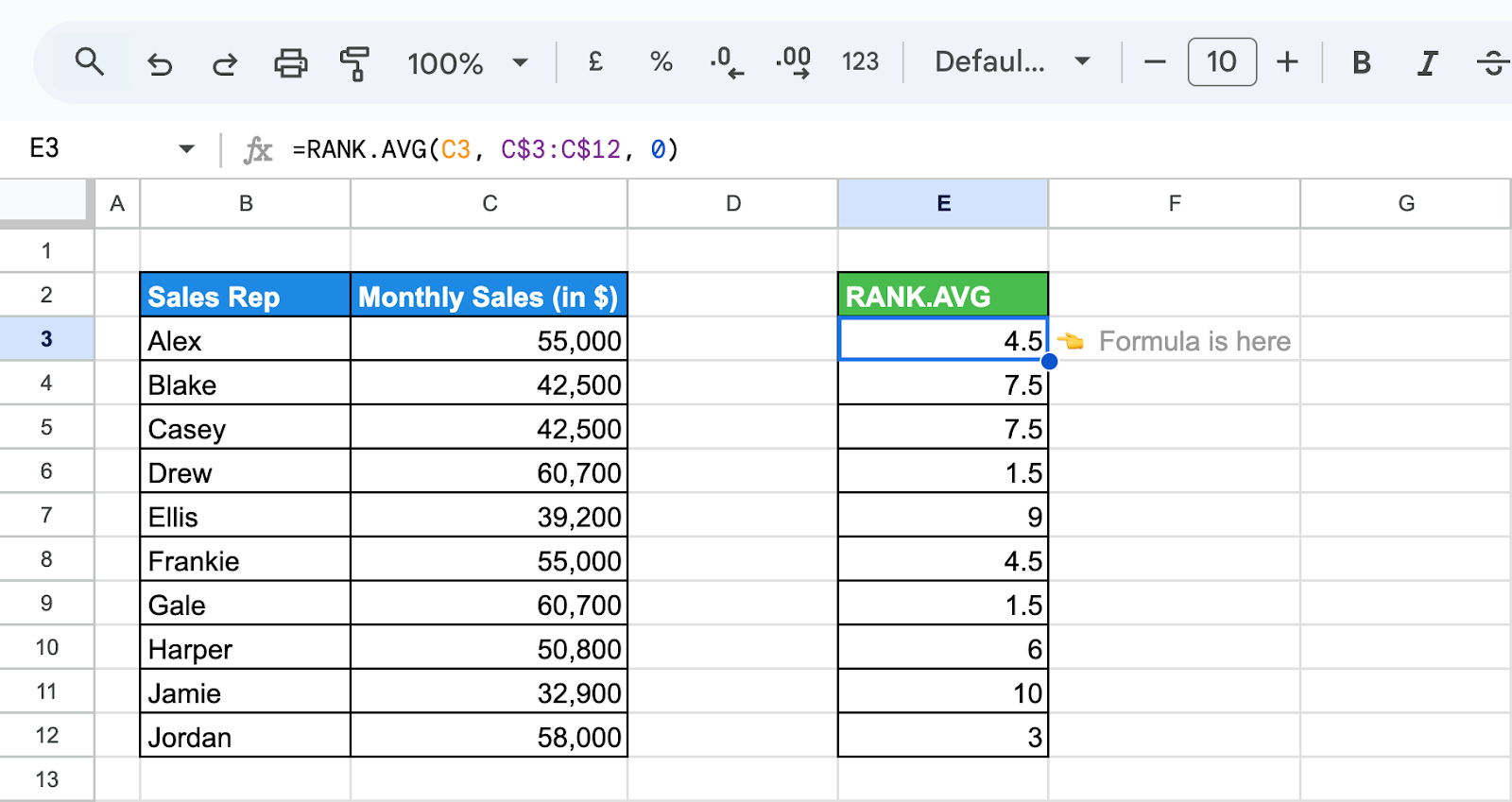Open the print dialog
1512x802 pixels.
point(290,63)
